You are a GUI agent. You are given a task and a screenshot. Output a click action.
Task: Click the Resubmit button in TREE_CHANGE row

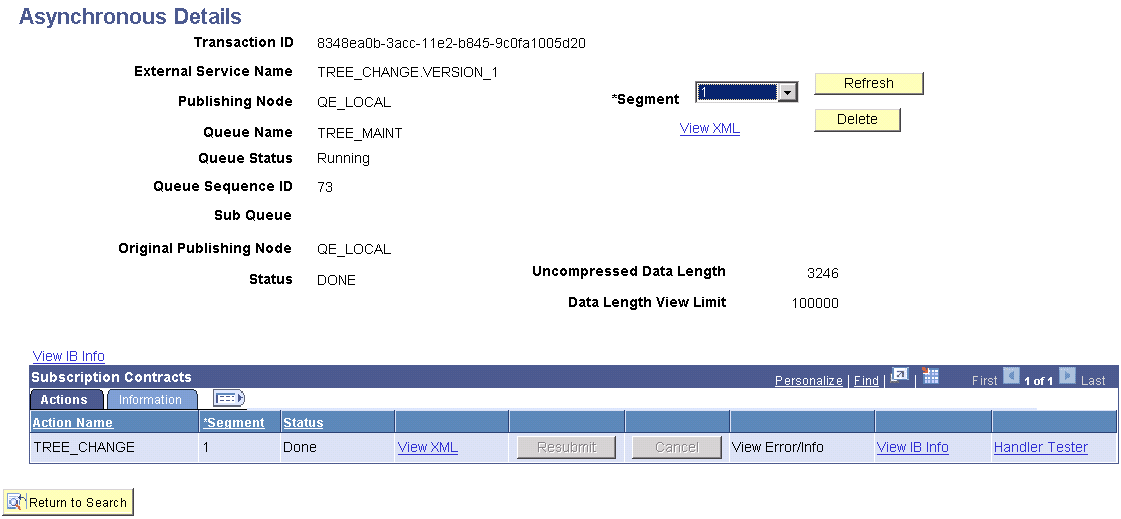[566, 448]
